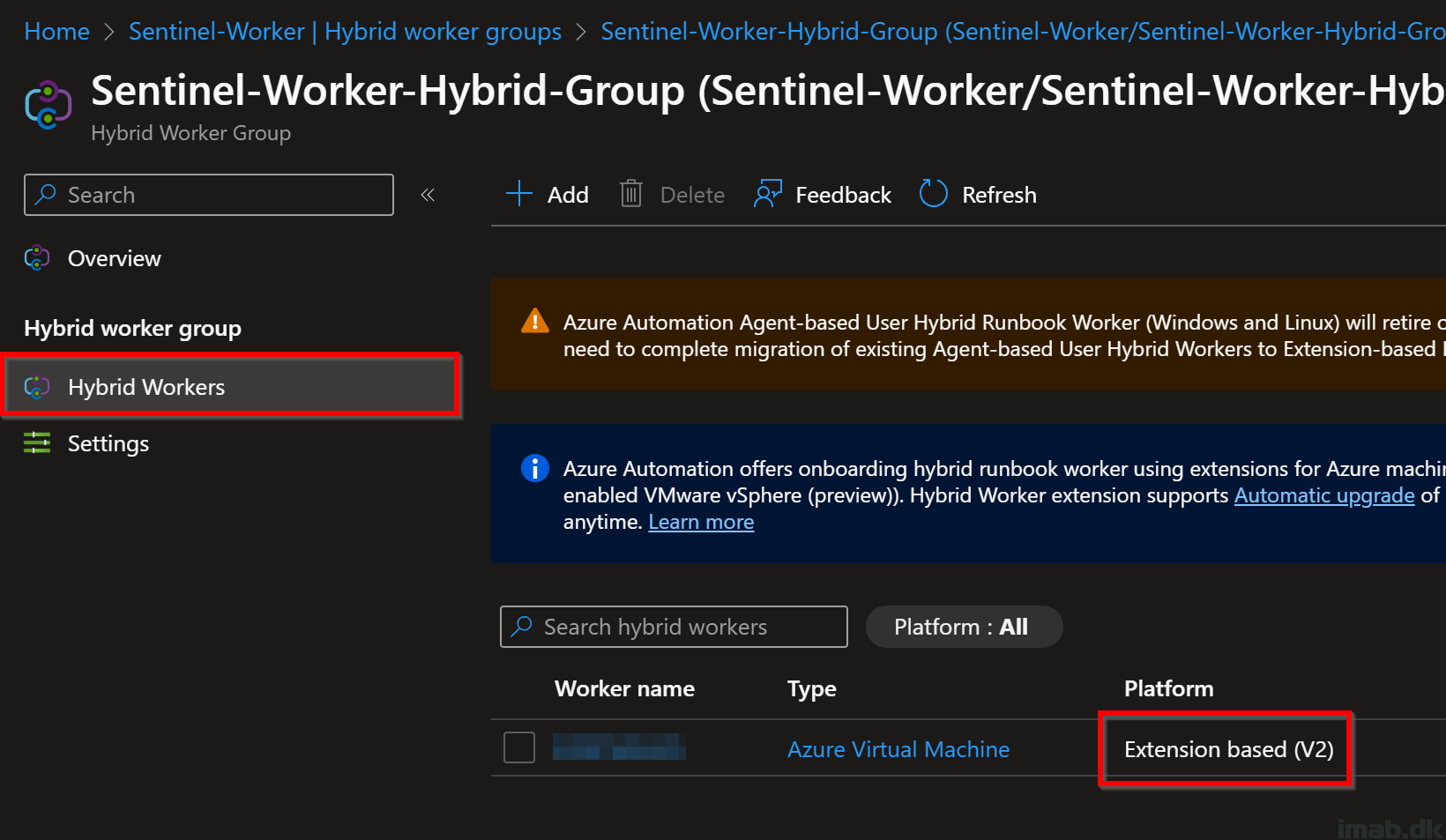
Task: Click the Hybrid worker group section heading
Action: point(132,328)
